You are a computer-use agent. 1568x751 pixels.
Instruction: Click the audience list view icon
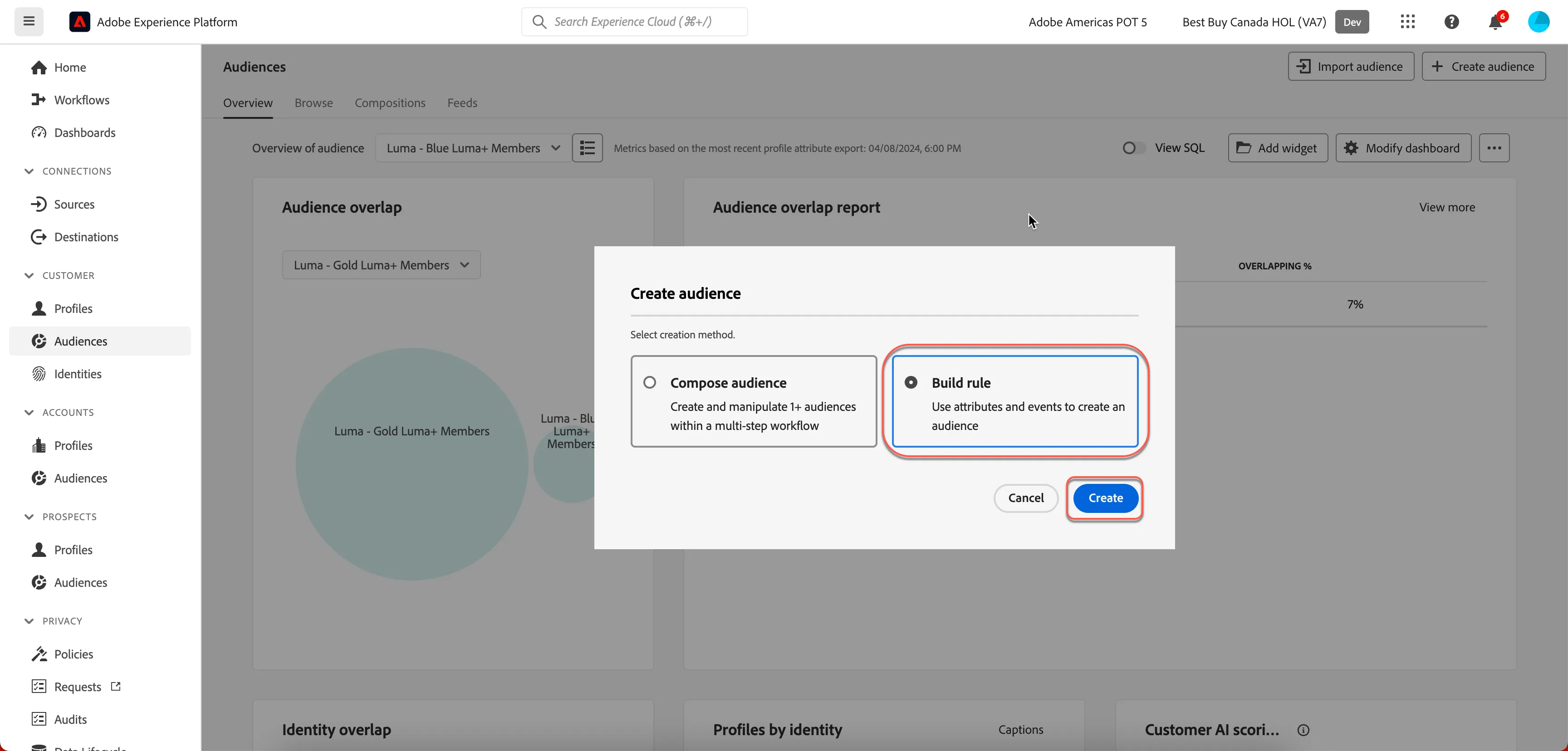click(588, 148)
